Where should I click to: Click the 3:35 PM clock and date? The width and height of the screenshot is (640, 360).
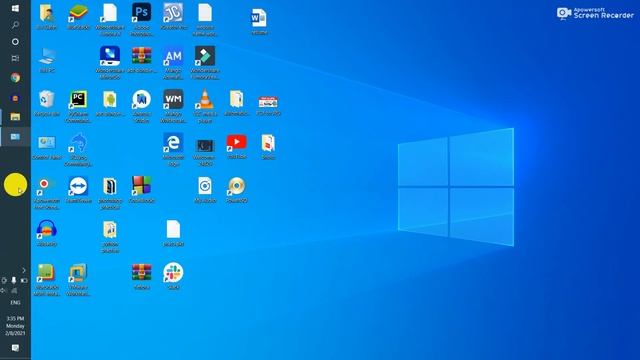[x=15, y=326]
